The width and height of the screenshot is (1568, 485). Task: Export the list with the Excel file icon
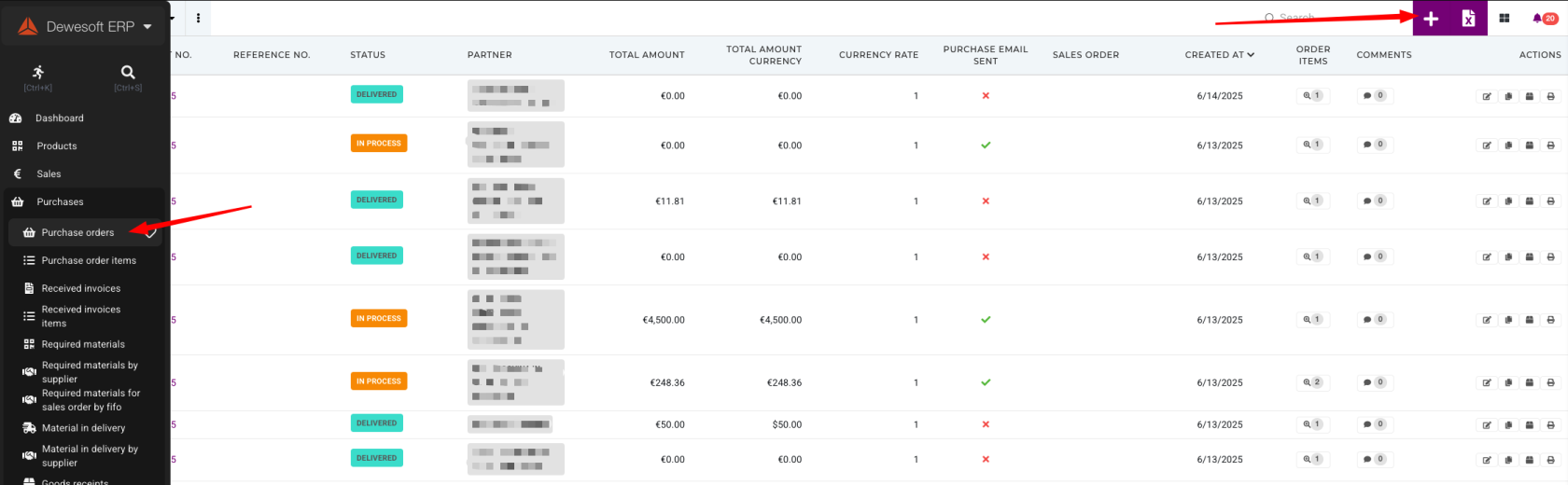pyautogui.click(x=1468, y=19)
